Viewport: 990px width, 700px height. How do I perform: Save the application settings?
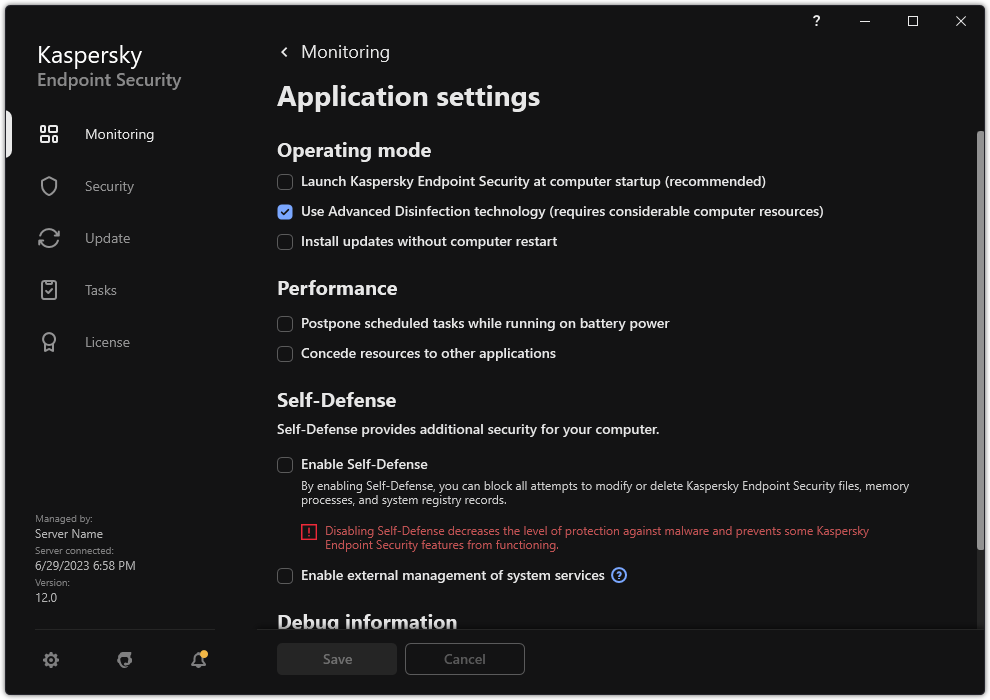pyautogui.click(x=337, y=659)
